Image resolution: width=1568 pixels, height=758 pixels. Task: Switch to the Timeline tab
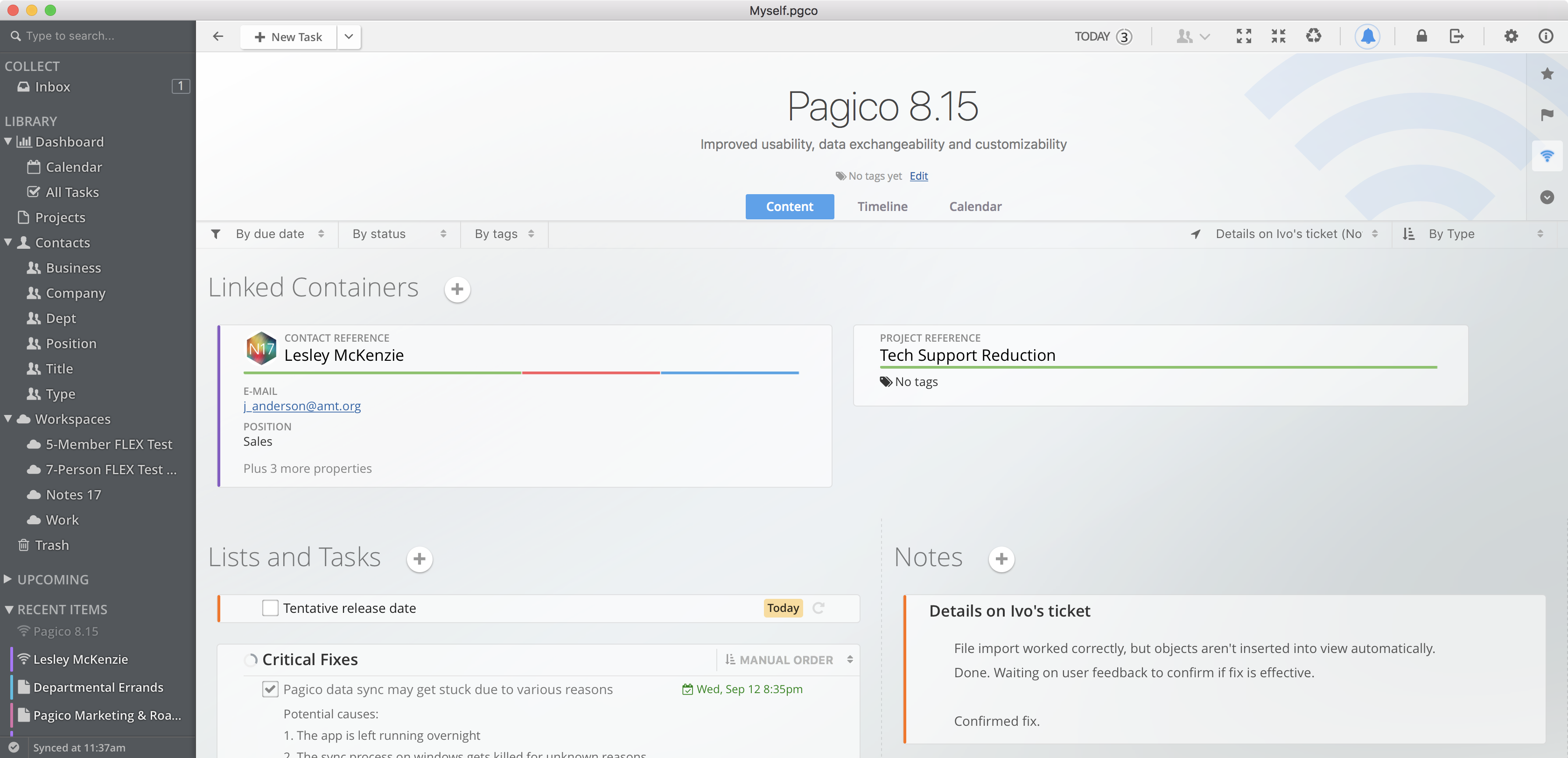pyautogui.click(x=882, y=207)
